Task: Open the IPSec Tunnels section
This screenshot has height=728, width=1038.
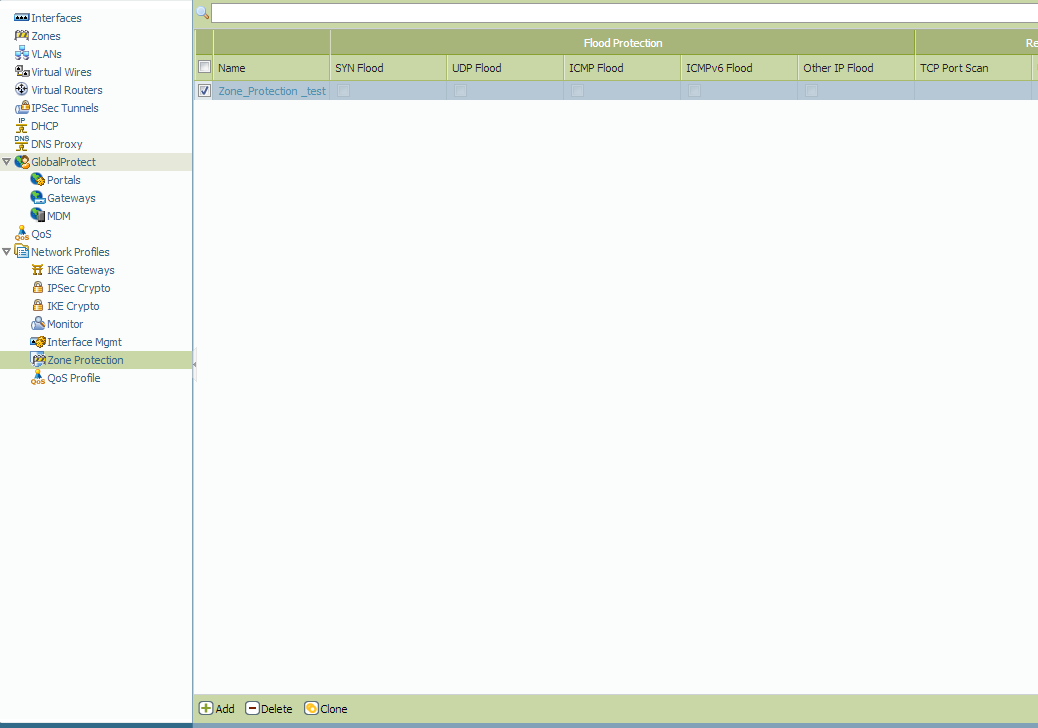Action: [65, 108]
